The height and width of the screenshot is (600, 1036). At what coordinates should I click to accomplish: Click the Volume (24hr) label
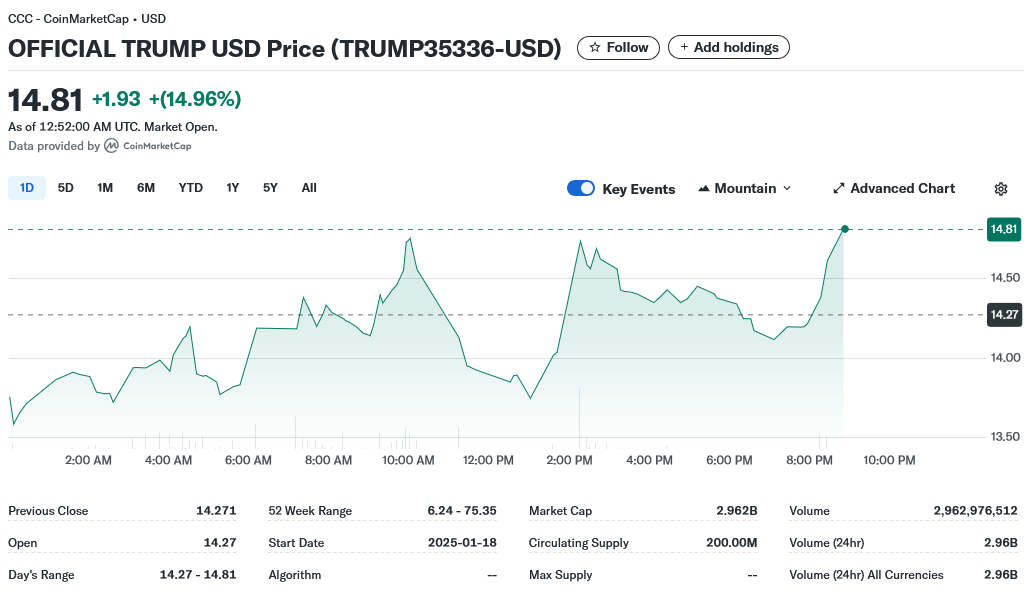click(x=827, y=543)
